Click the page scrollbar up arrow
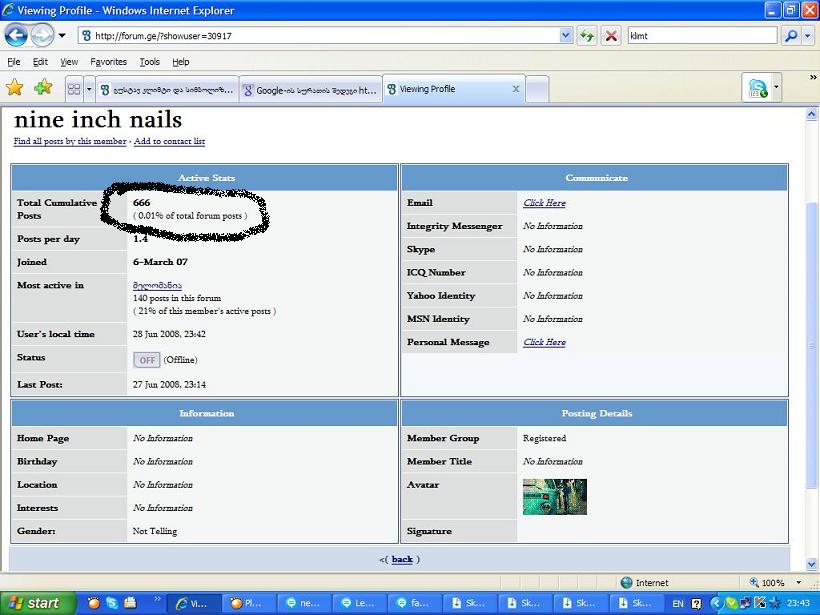Screen dimensions: 820x615 click(812, 113)
